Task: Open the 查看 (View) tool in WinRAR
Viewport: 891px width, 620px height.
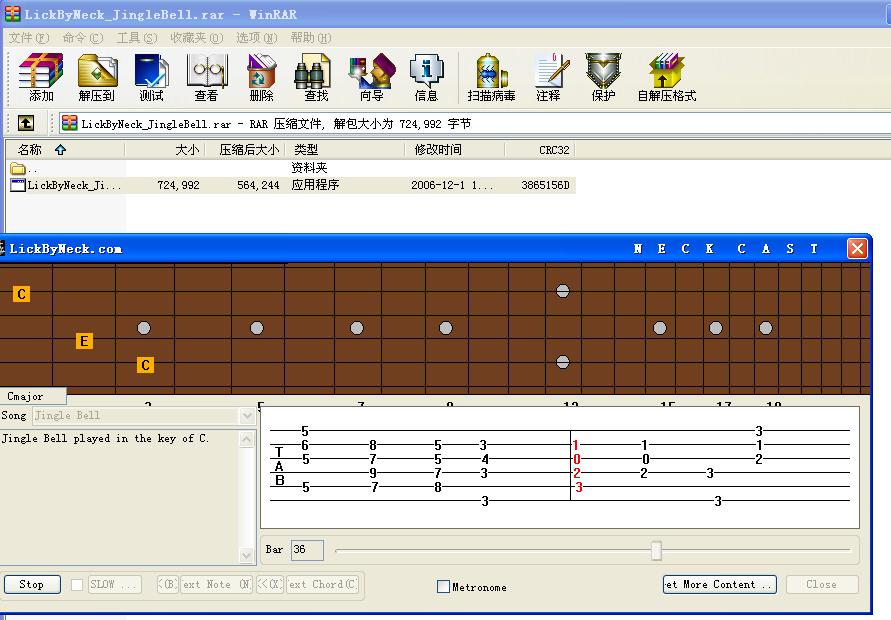Action: [207, 77]
